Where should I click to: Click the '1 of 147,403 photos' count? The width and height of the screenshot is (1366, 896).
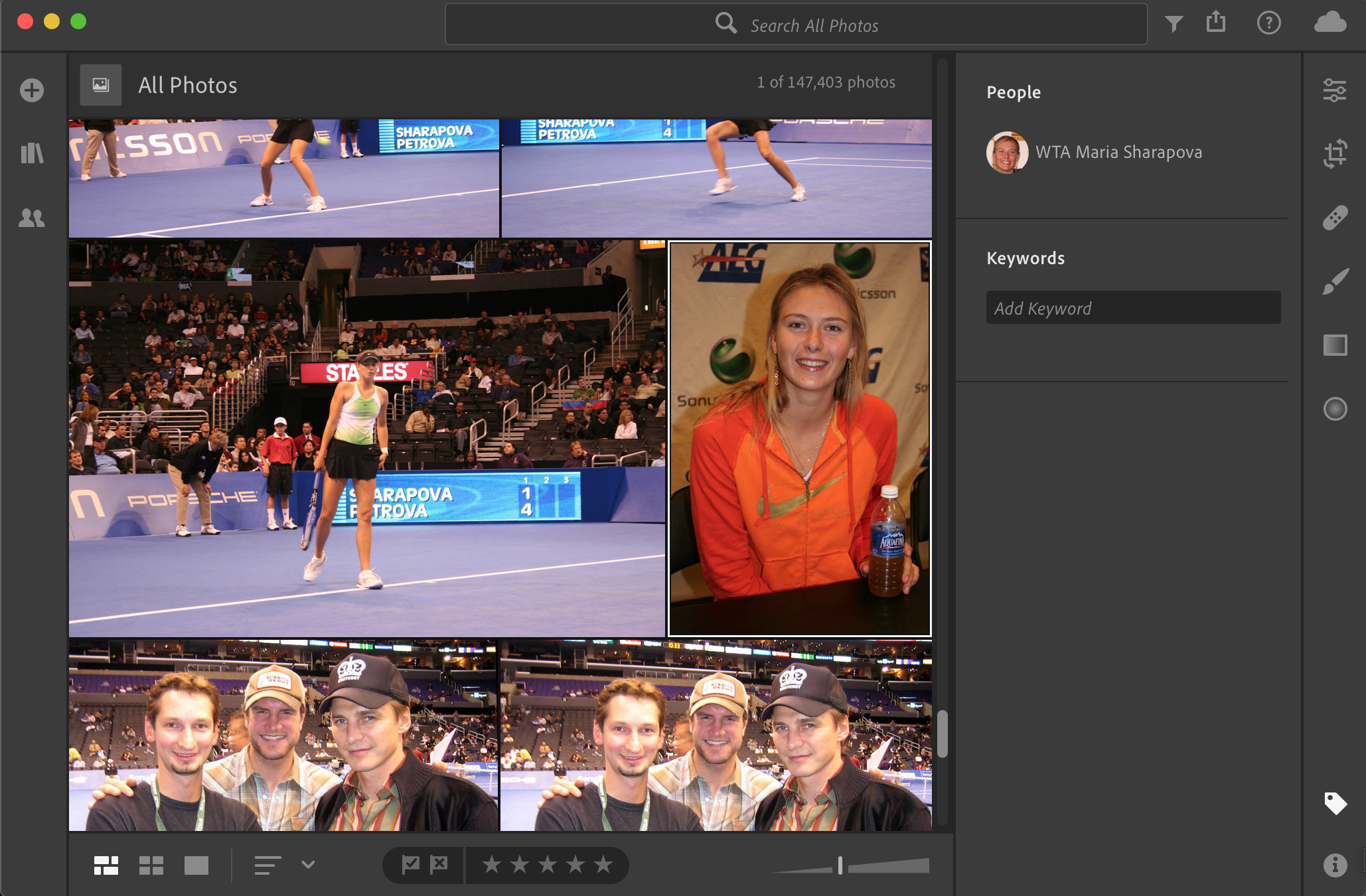pyautogui.click(x=826, y=82)
